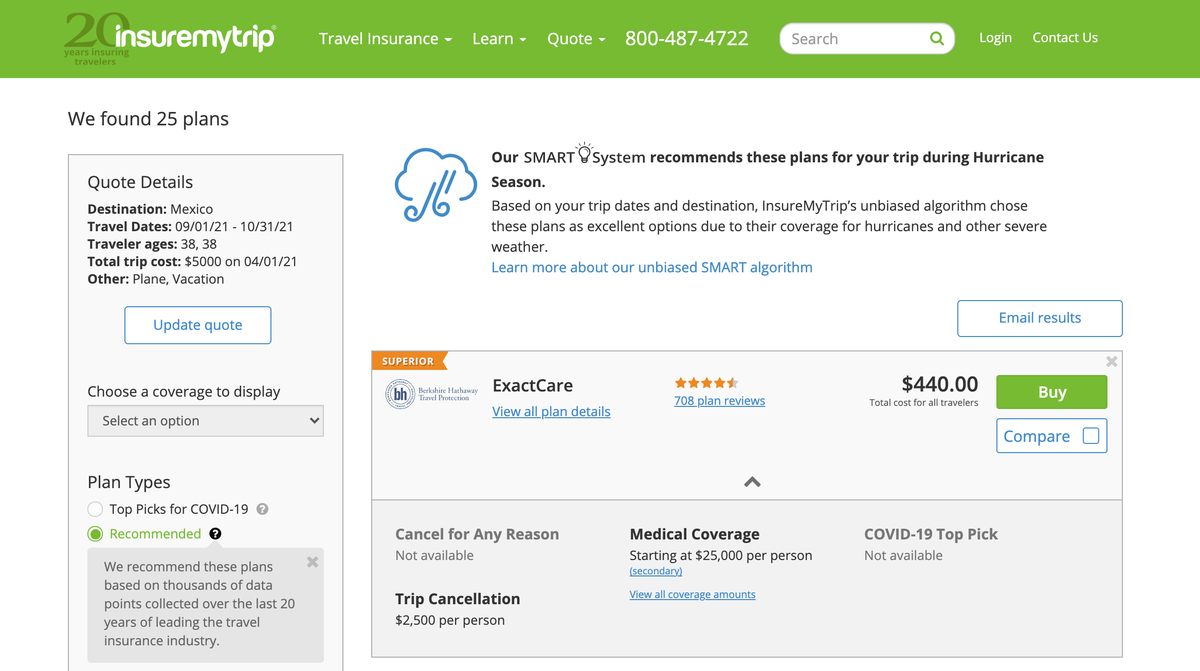
Task: Open the Learn menu
Action: [x=499, y=38]
